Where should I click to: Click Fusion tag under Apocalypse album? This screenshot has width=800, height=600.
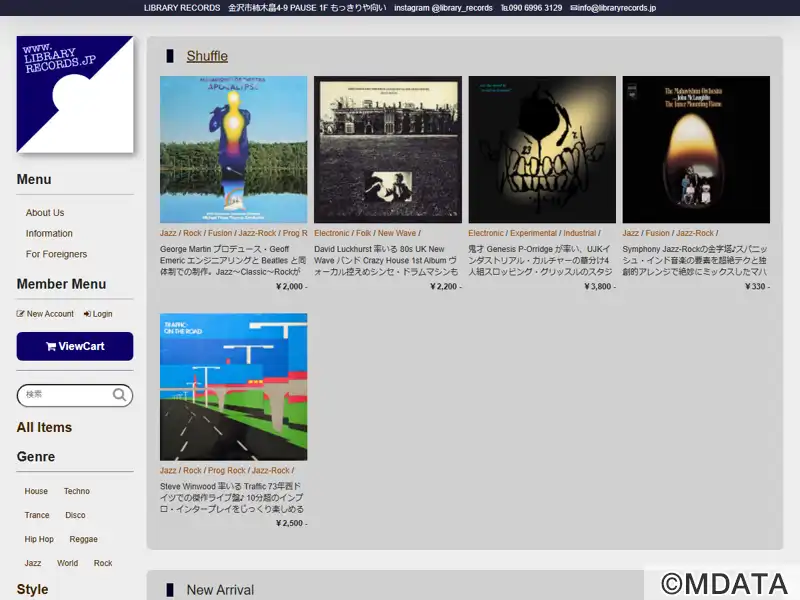[220, 233]
